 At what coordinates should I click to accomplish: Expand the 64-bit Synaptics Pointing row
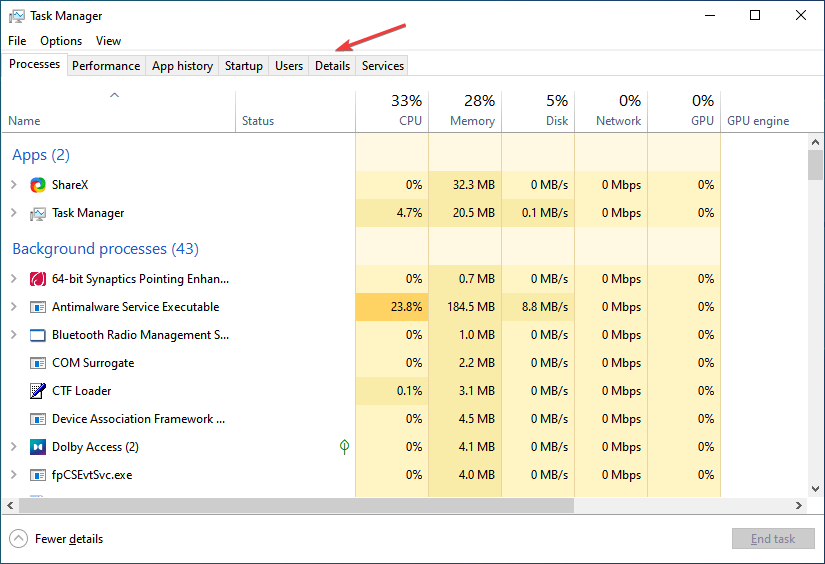click(14, 279)
